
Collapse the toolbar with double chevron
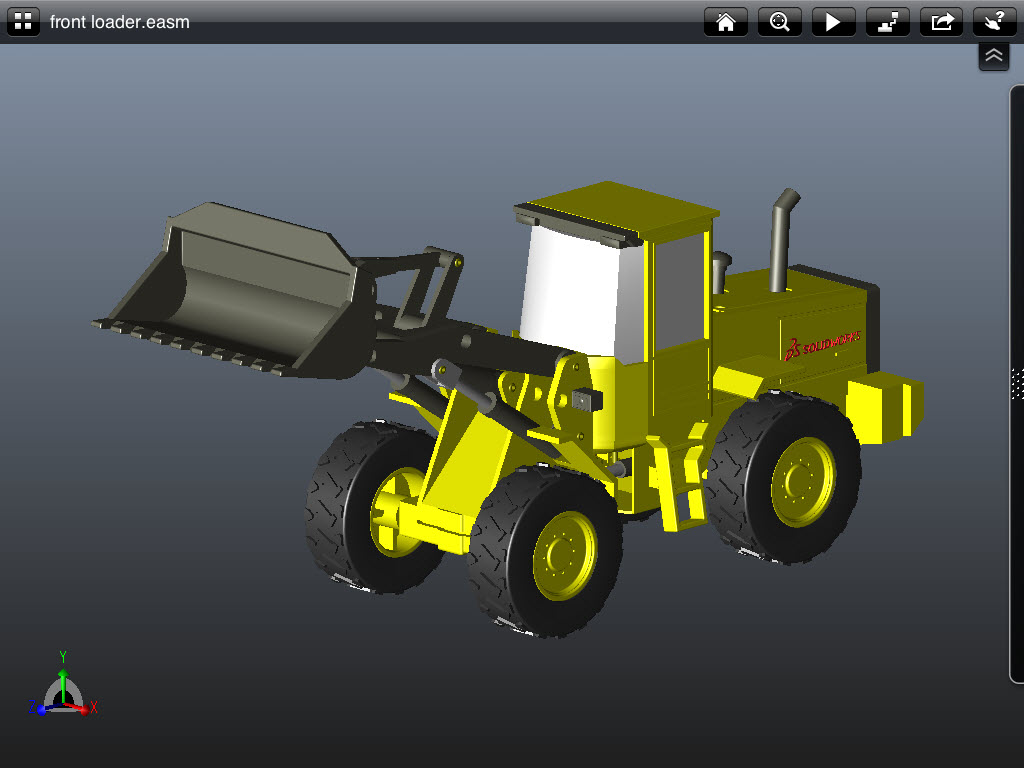[993, 56]
